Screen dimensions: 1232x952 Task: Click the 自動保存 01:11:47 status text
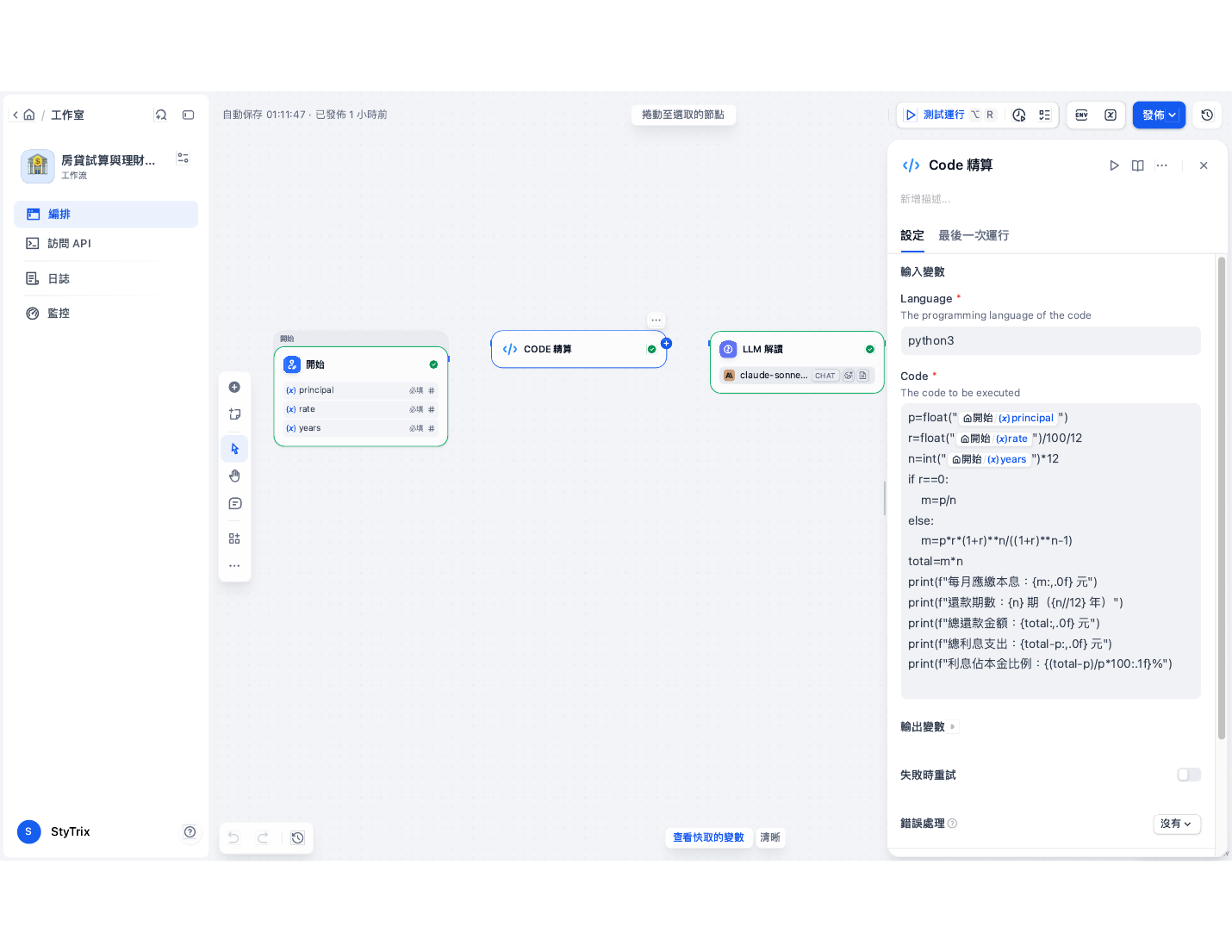pos(264,115)
